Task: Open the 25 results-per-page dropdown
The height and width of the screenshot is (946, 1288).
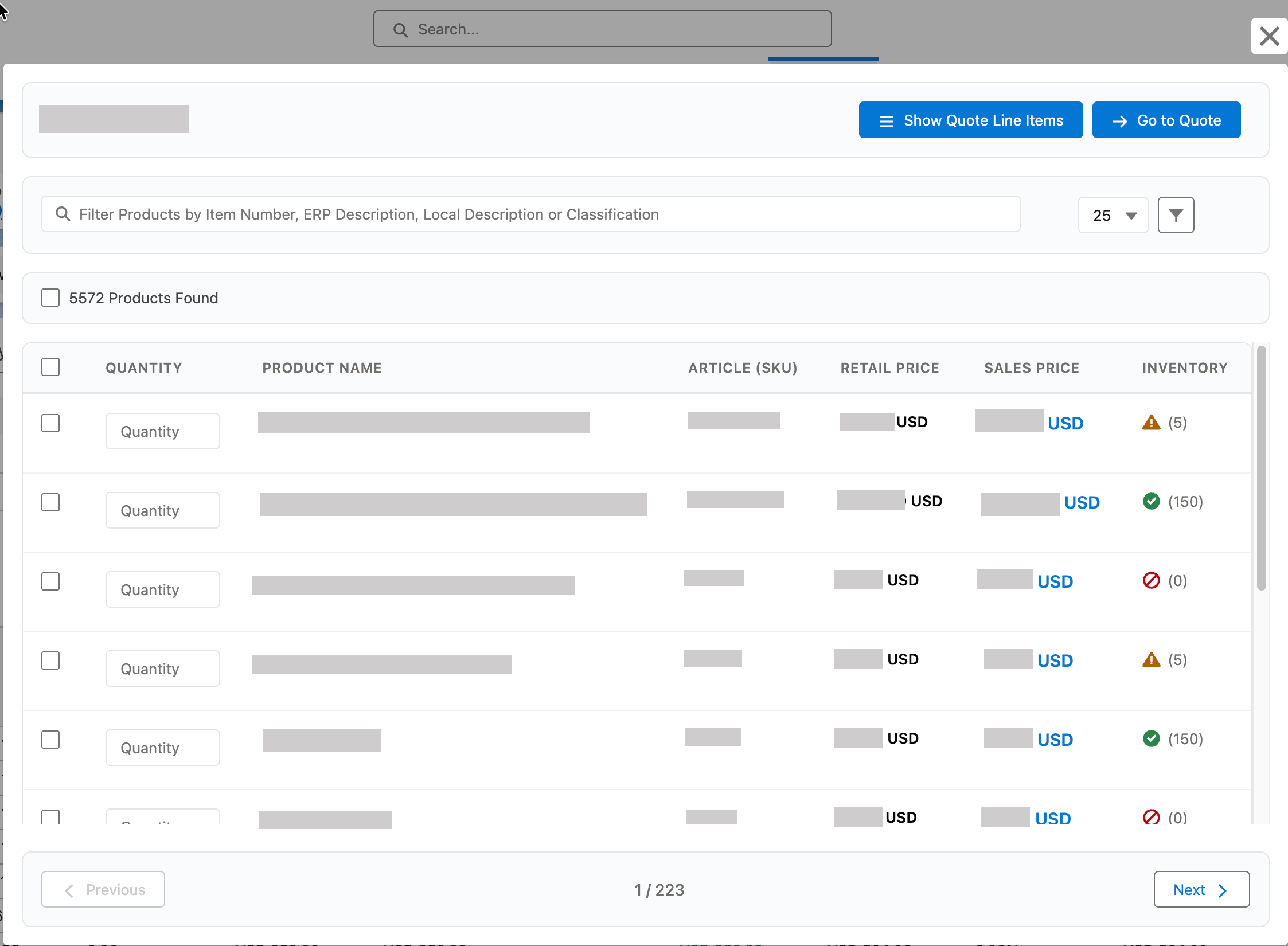Action: click(x=1113, y=215)
